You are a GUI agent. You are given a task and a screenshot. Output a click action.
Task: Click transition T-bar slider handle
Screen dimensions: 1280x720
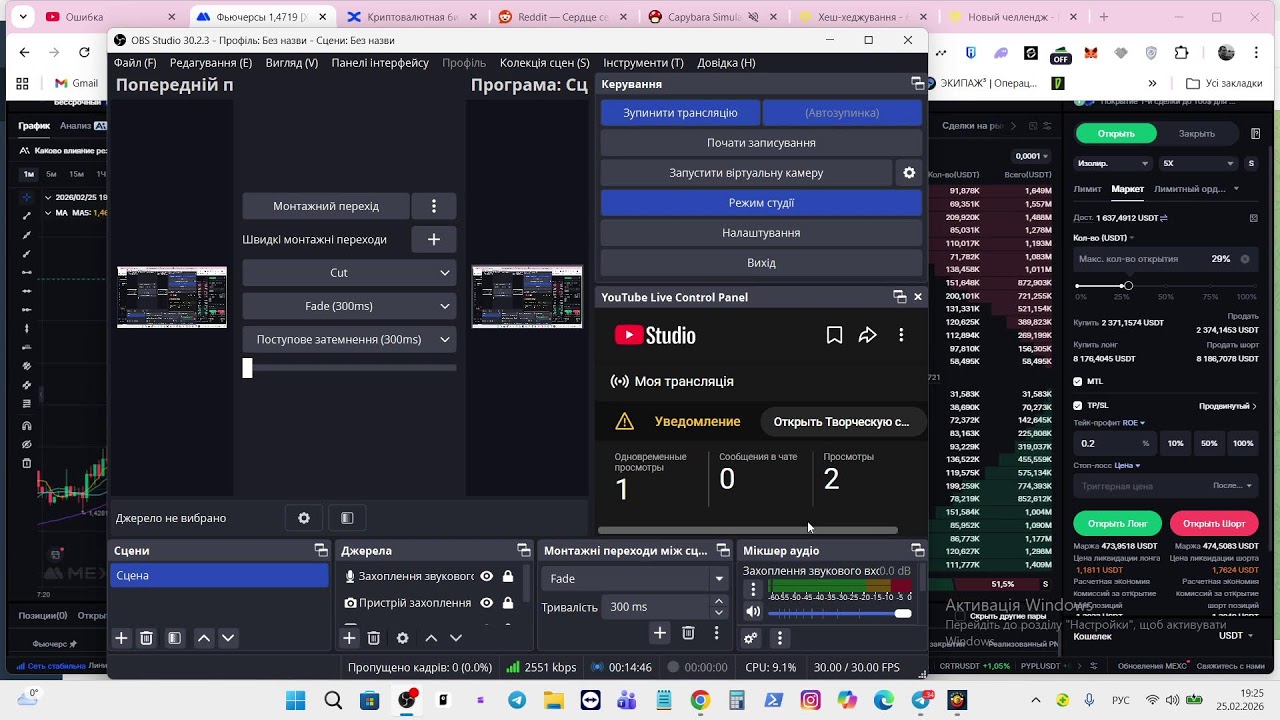tap(248, 368)
